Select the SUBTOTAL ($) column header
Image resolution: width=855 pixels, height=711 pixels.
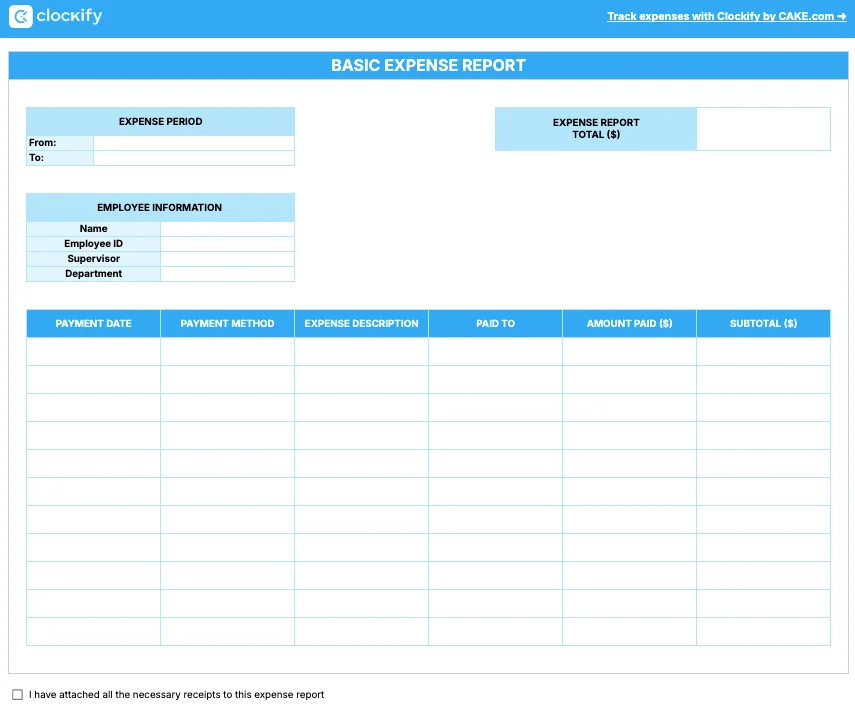763,323
